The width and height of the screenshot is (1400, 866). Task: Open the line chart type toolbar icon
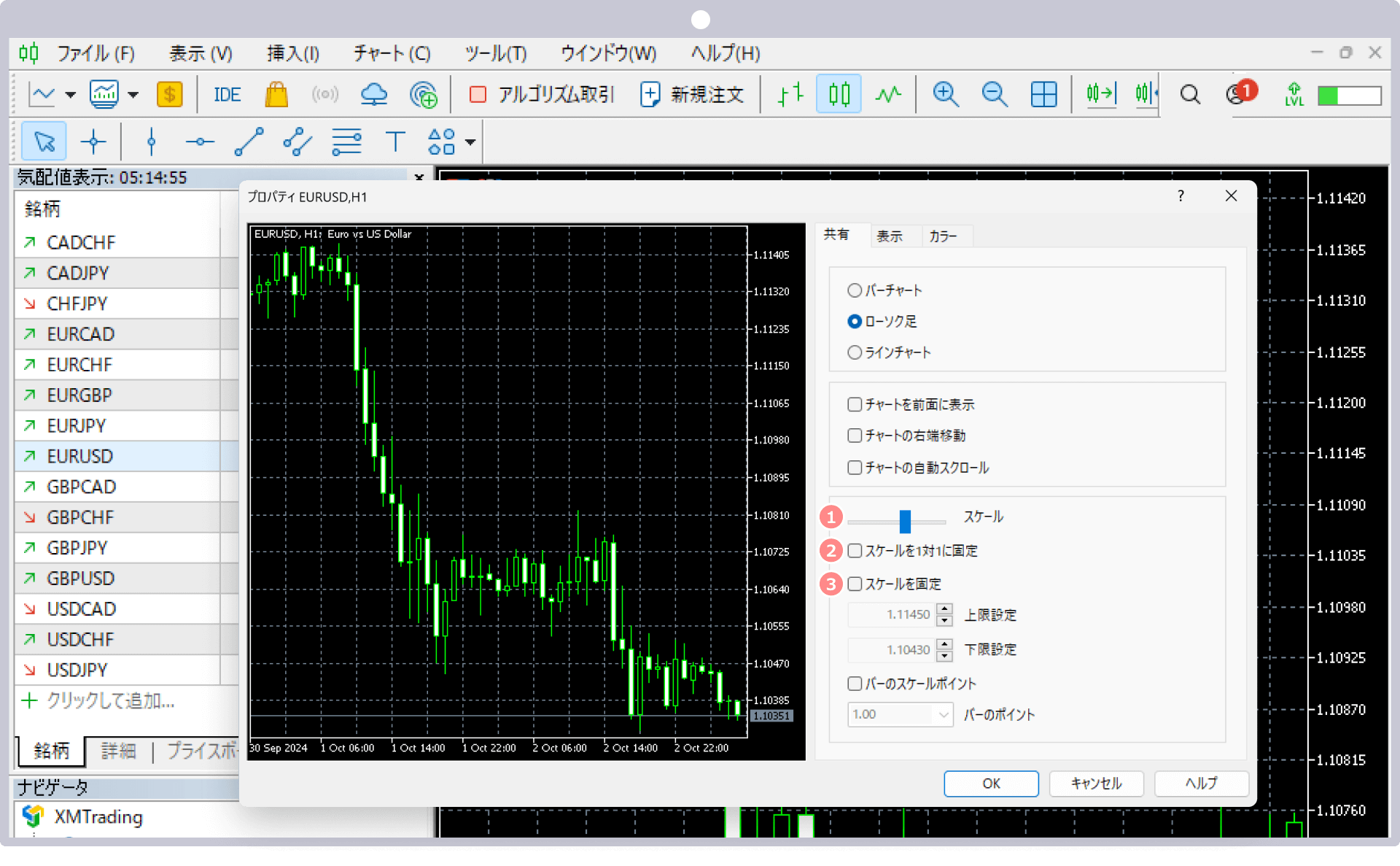[x=42, y=94]
